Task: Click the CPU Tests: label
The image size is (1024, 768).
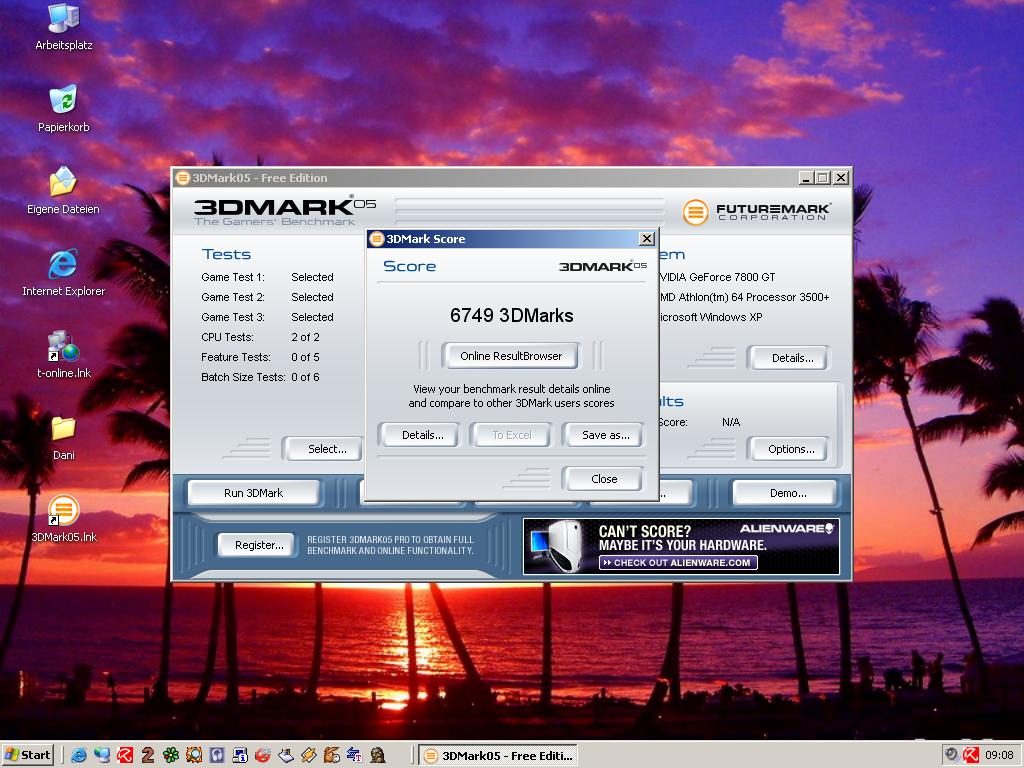Action: pyautogui.click(x=227, y=337)
